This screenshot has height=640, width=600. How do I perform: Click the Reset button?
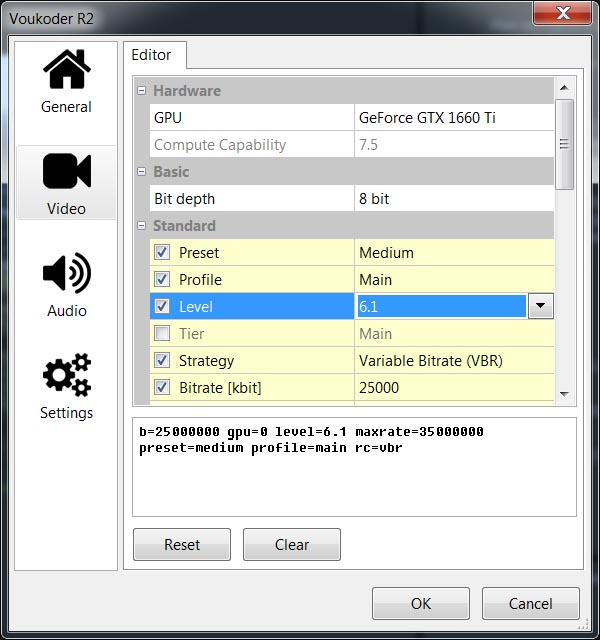coord(182,544)
